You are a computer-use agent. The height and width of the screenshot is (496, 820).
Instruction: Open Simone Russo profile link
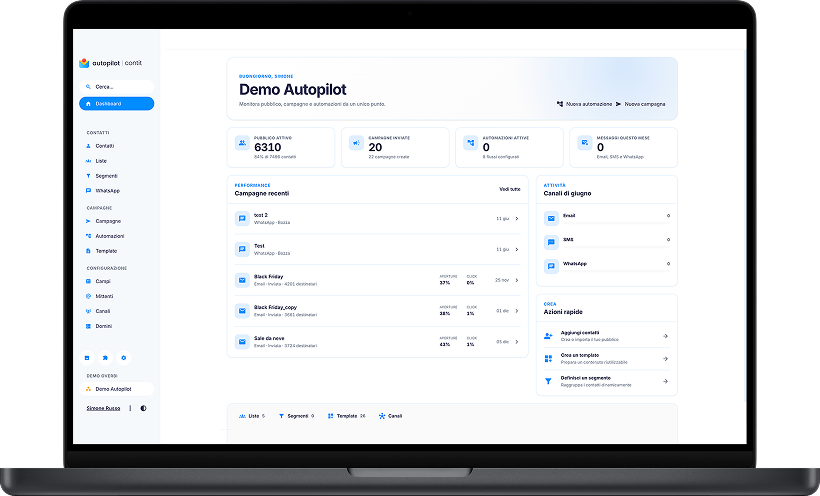[x=103, y=408]
